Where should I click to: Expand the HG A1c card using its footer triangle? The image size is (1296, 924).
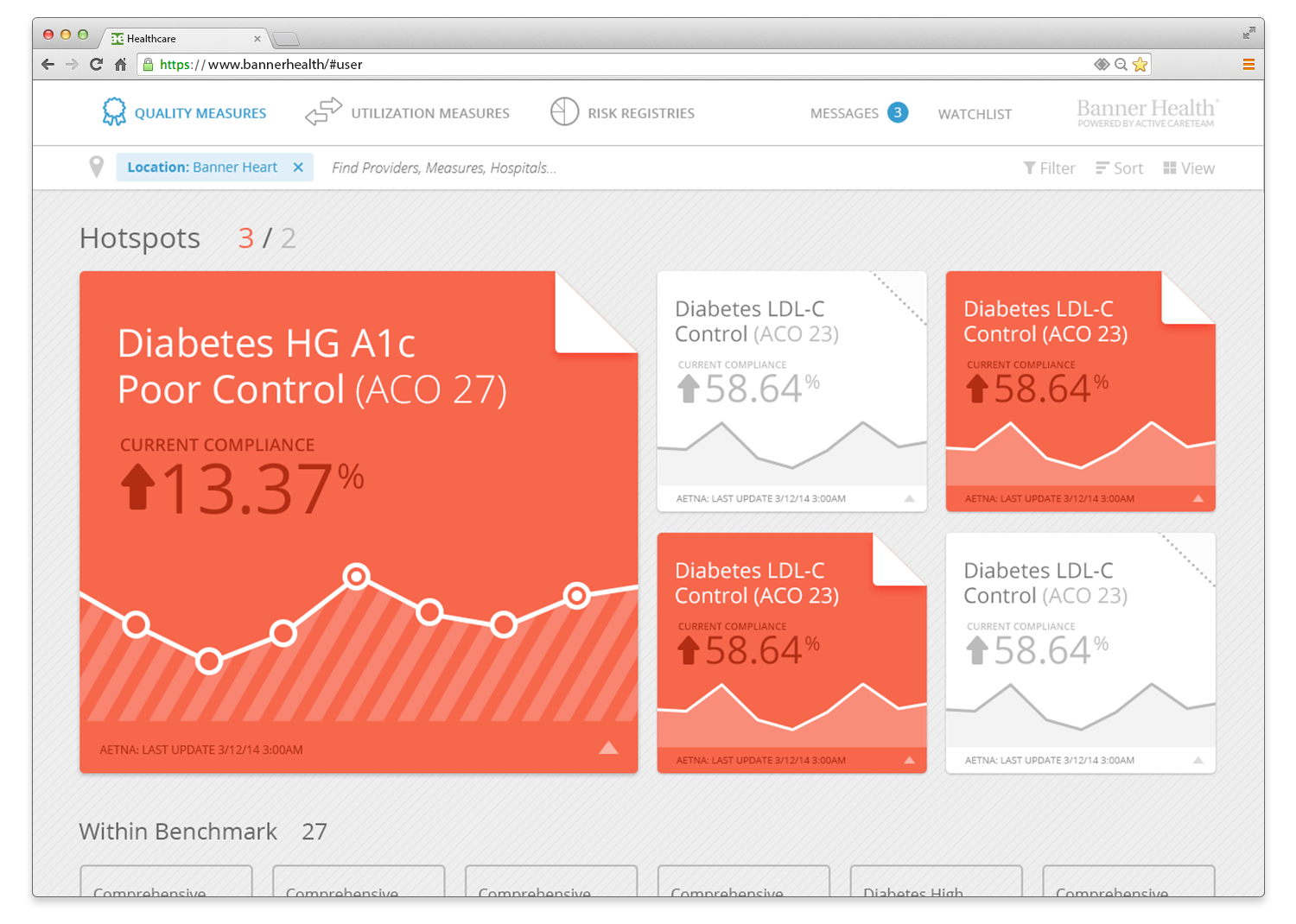click(x=609, y=748)
